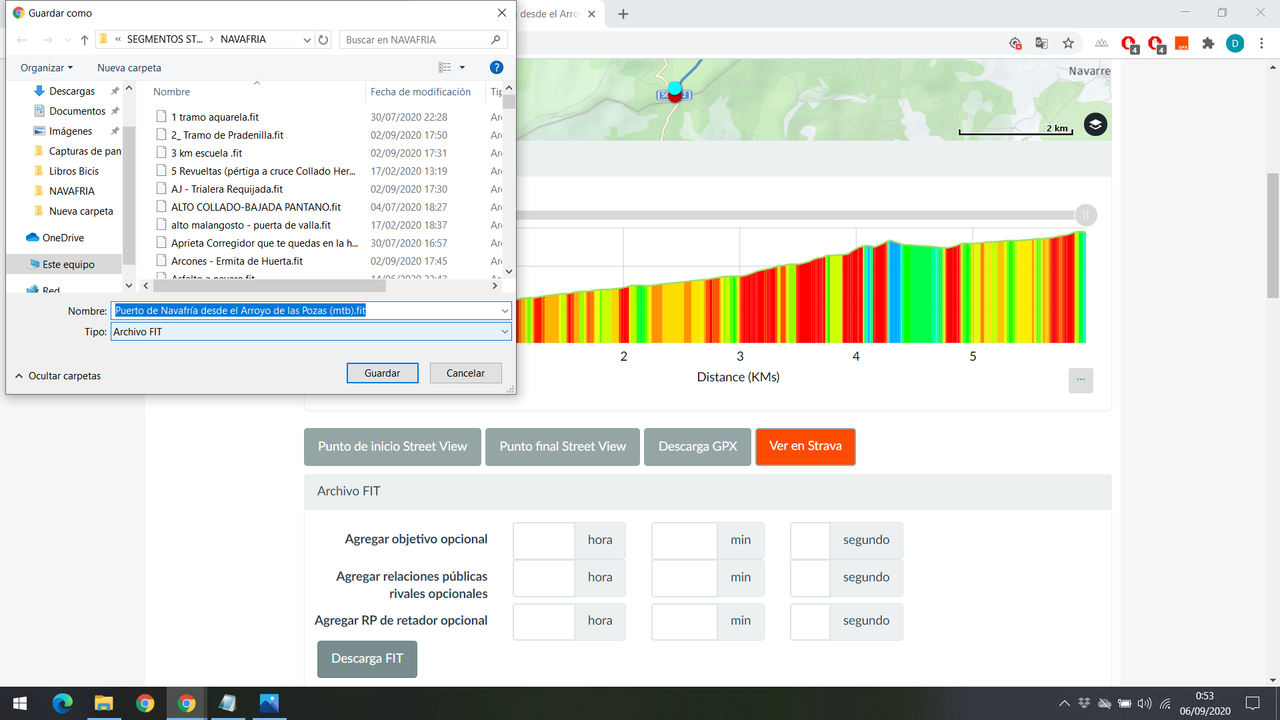Screen dimensions: 1280x720
Task: Click the web page vertical scrollbar
Action: 1272,235
